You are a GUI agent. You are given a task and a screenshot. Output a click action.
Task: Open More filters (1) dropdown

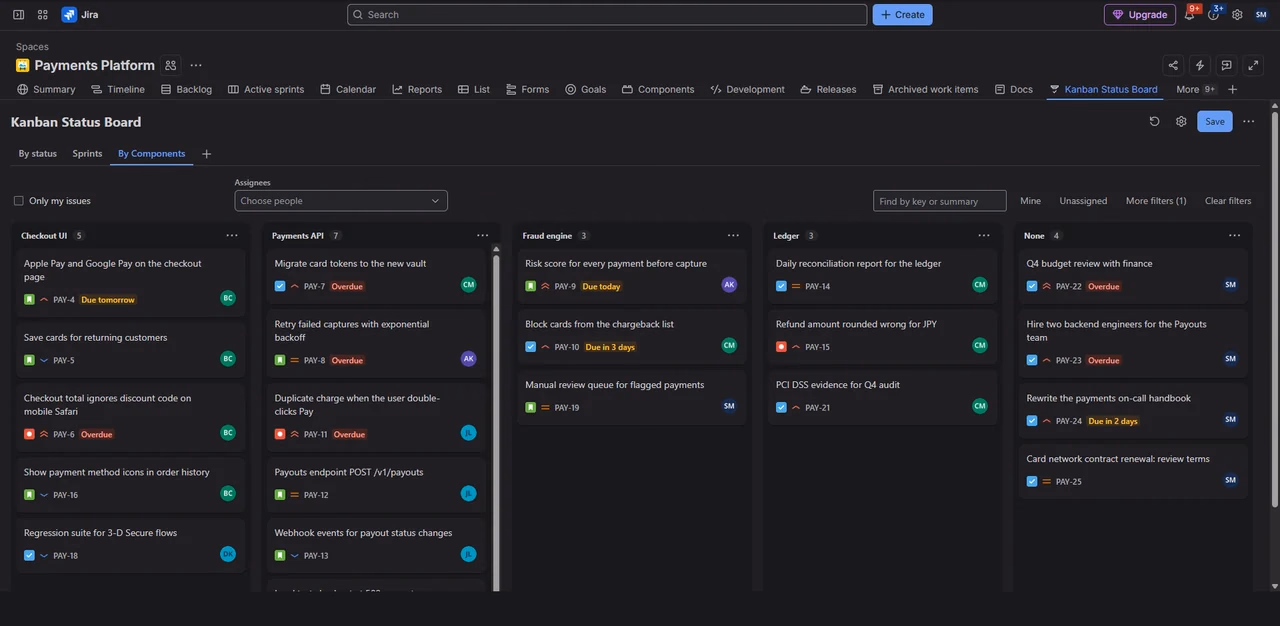click(x=1156, y=201)
